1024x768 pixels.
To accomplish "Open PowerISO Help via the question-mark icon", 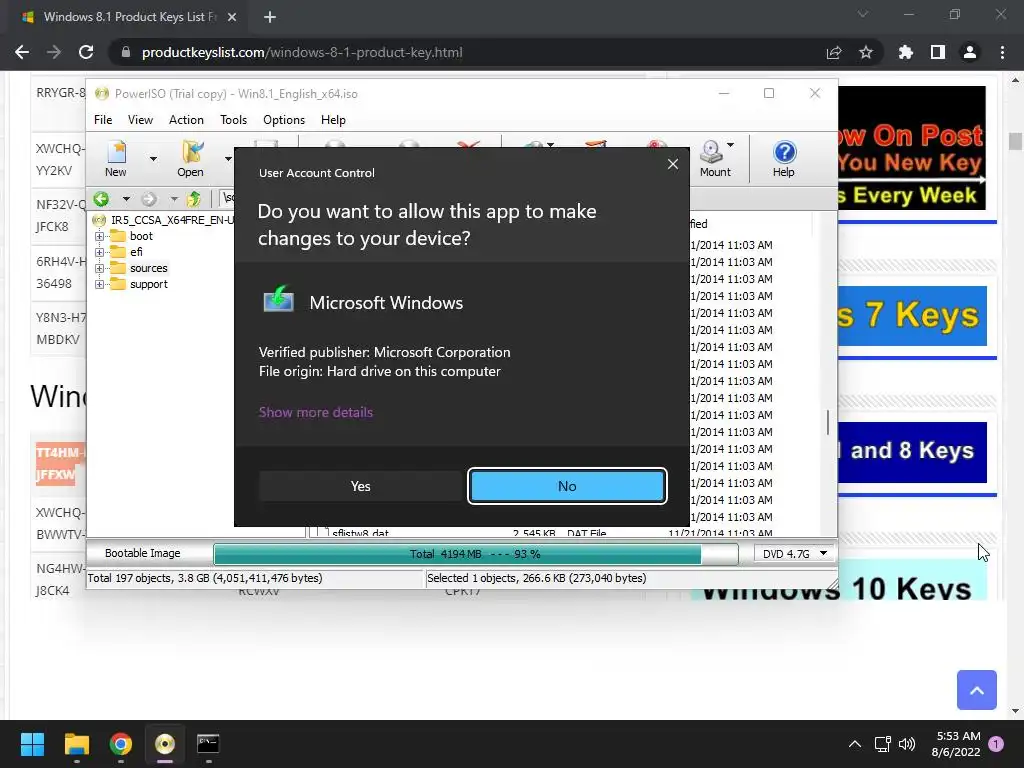I will [x=784, y=159].
